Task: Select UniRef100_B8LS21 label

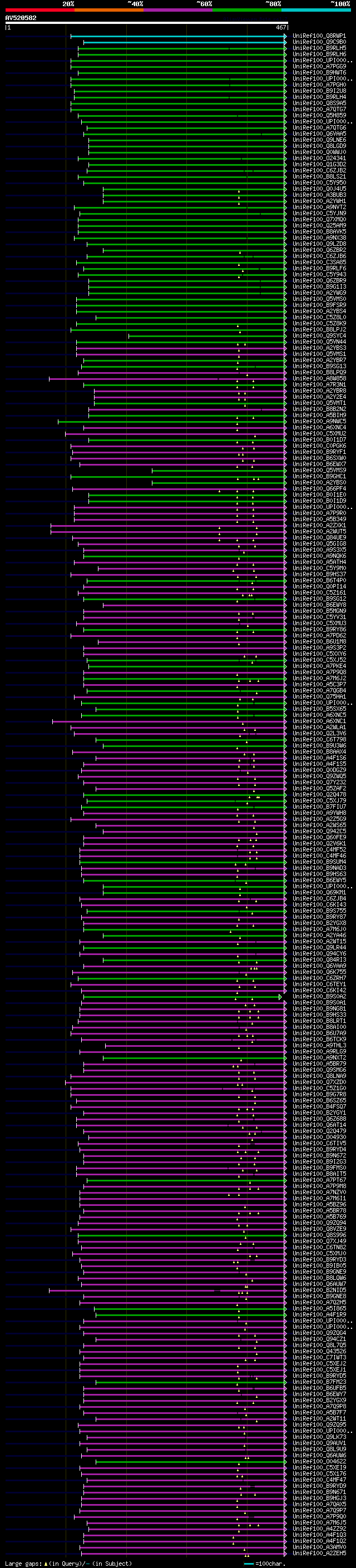Action: [x=319, y=176]
